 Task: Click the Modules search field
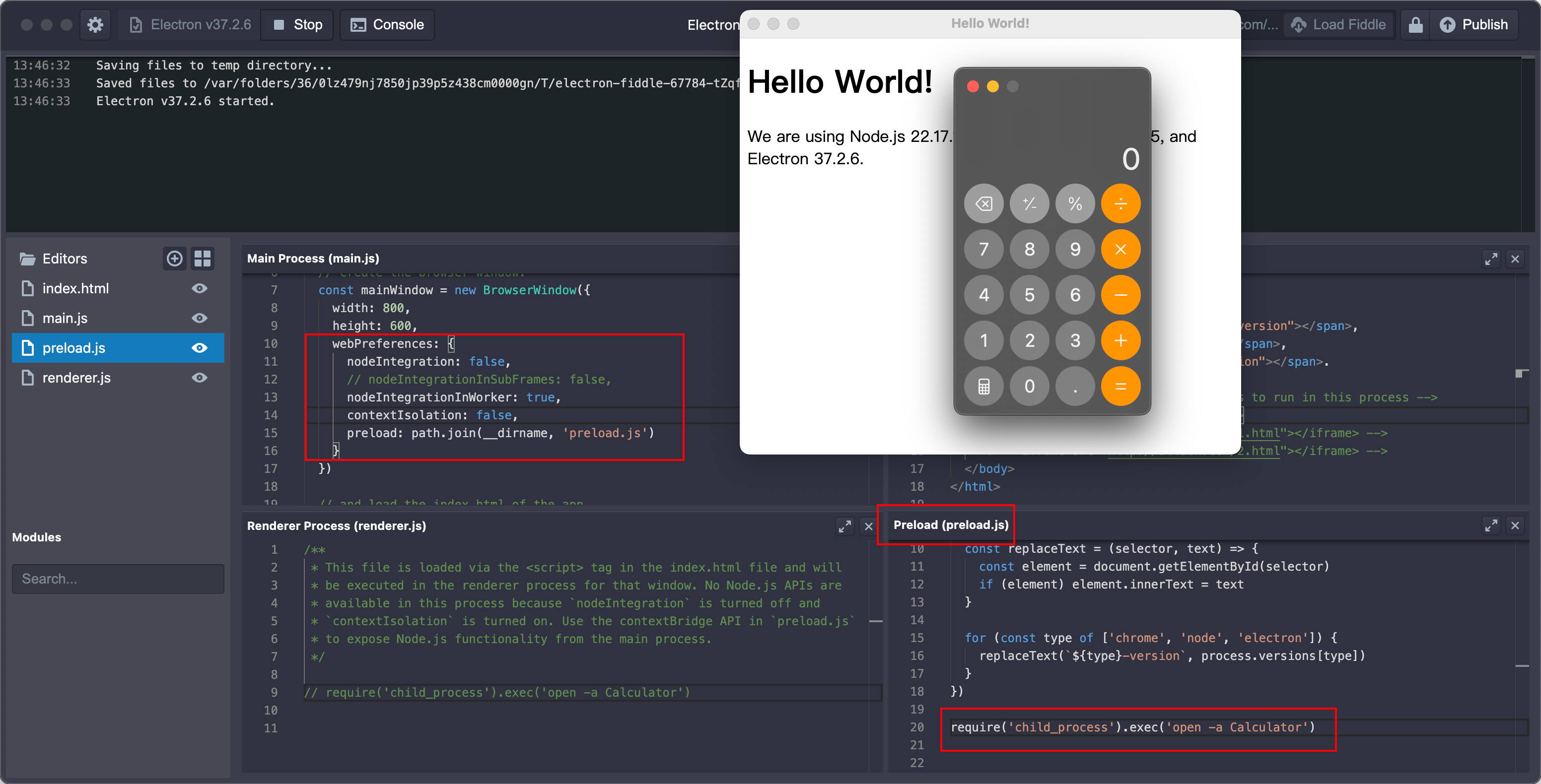tap(118, 579)
